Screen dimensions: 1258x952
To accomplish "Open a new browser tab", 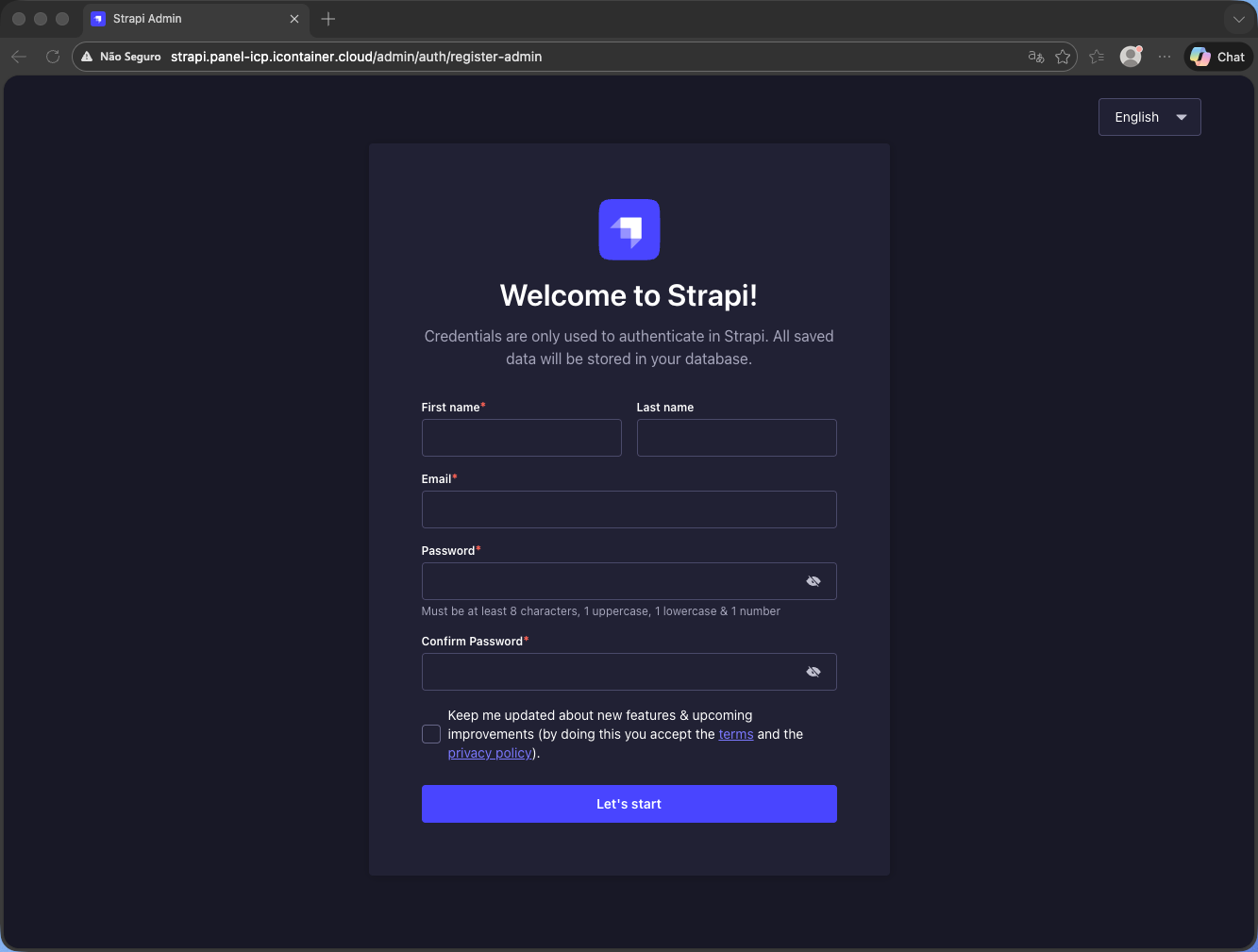I will click(x=328, y=19).
